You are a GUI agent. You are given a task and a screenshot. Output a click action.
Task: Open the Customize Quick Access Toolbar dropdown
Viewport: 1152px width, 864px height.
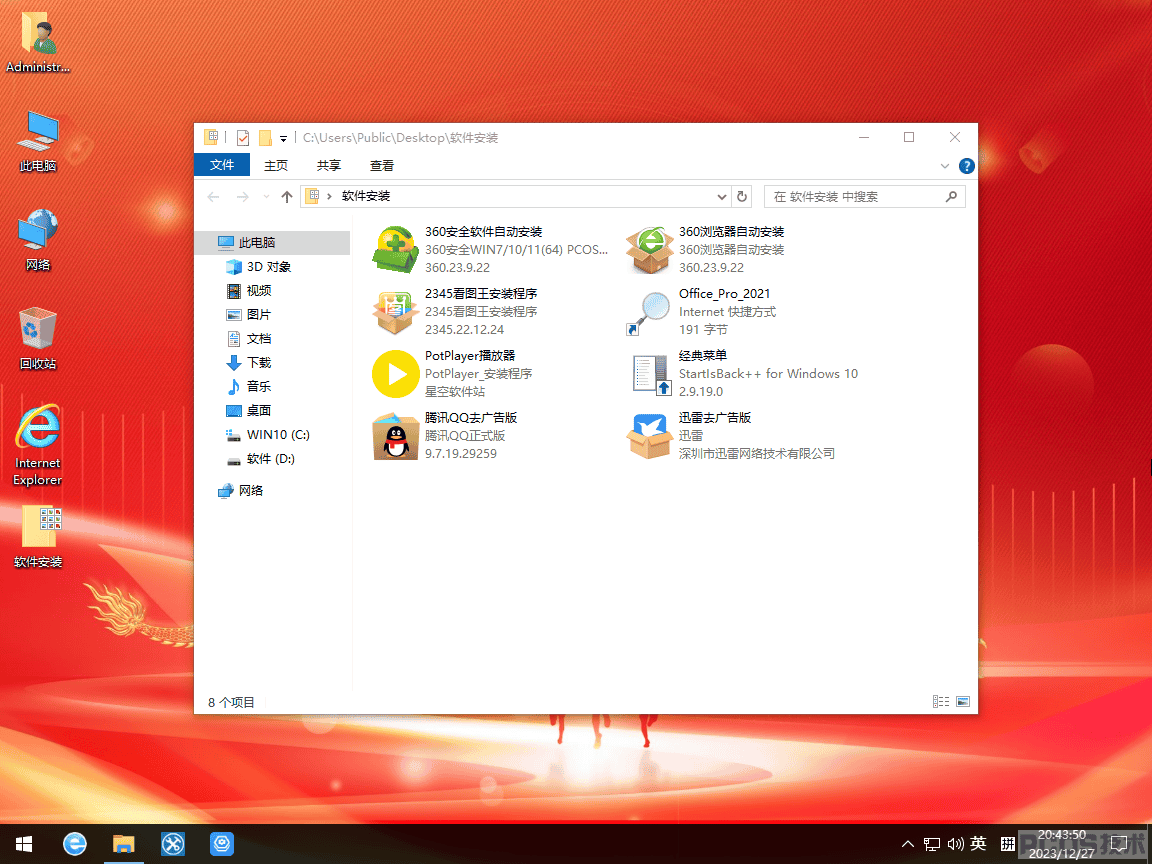(x=284, y=138)
